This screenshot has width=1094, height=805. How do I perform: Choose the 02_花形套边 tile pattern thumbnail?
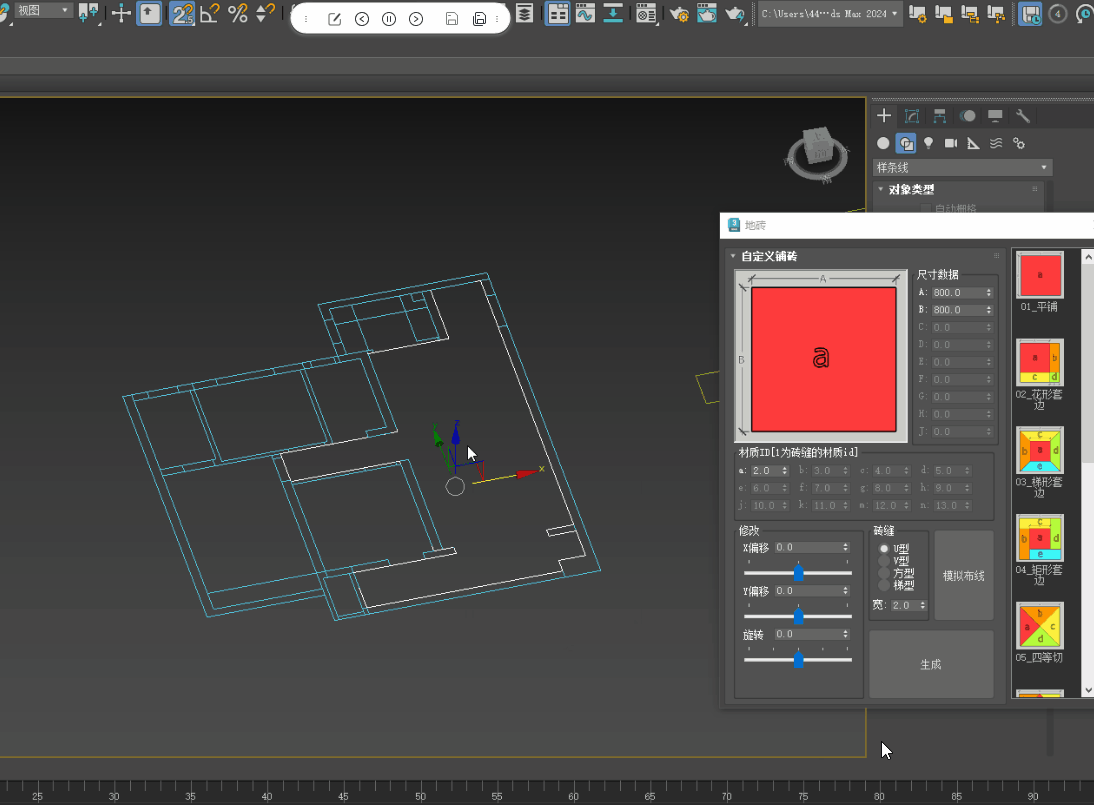point(1040,363)
